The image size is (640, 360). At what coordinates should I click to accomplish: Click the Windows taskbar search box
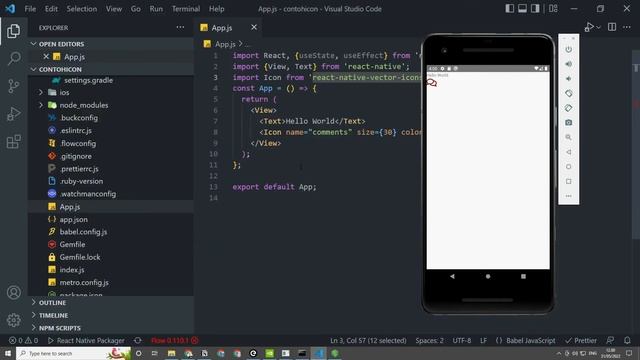tap(74, 353)
